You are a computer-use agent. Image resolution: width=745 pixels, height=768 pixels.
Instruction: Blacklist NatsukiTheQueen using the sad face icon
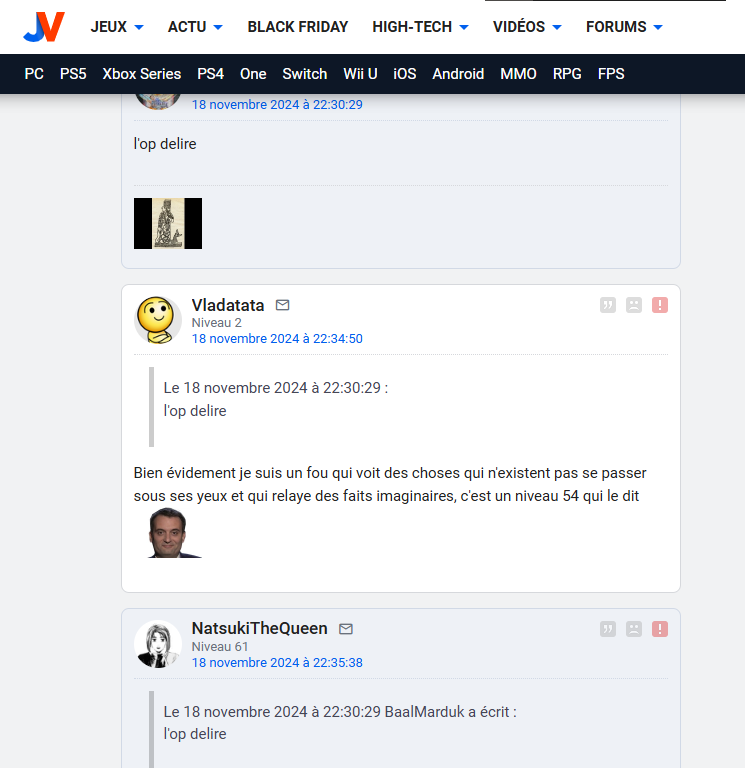click(x=634, y=629)
